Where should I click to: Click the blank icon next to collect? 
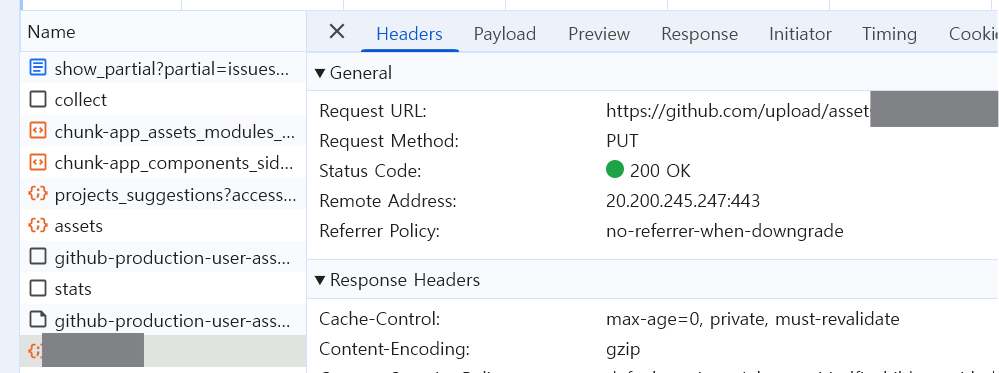click(x=38, y=99)
